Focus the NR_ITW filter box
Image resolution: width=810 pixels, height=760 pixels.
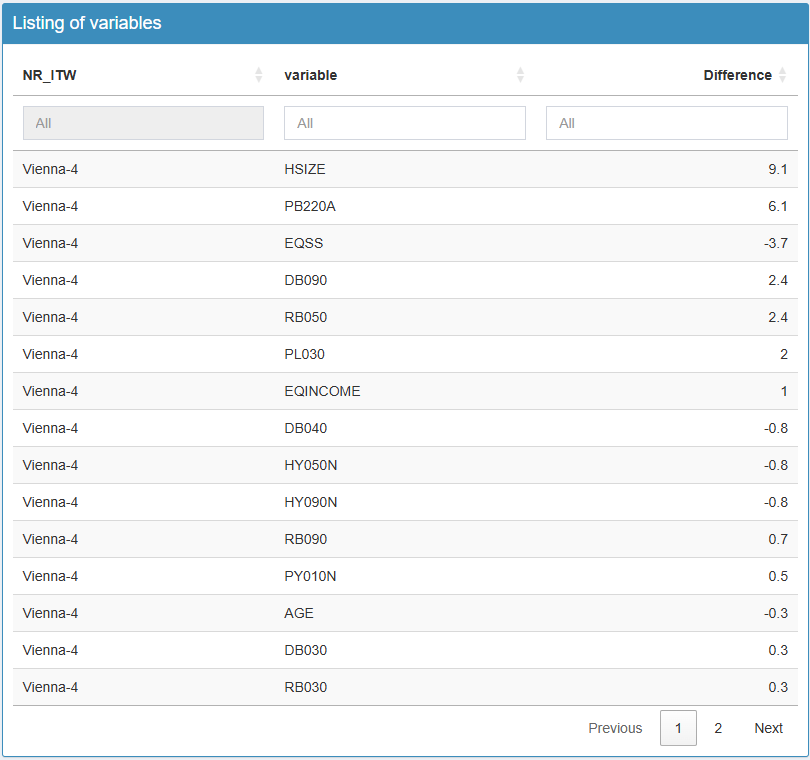[x=143, y=123]
